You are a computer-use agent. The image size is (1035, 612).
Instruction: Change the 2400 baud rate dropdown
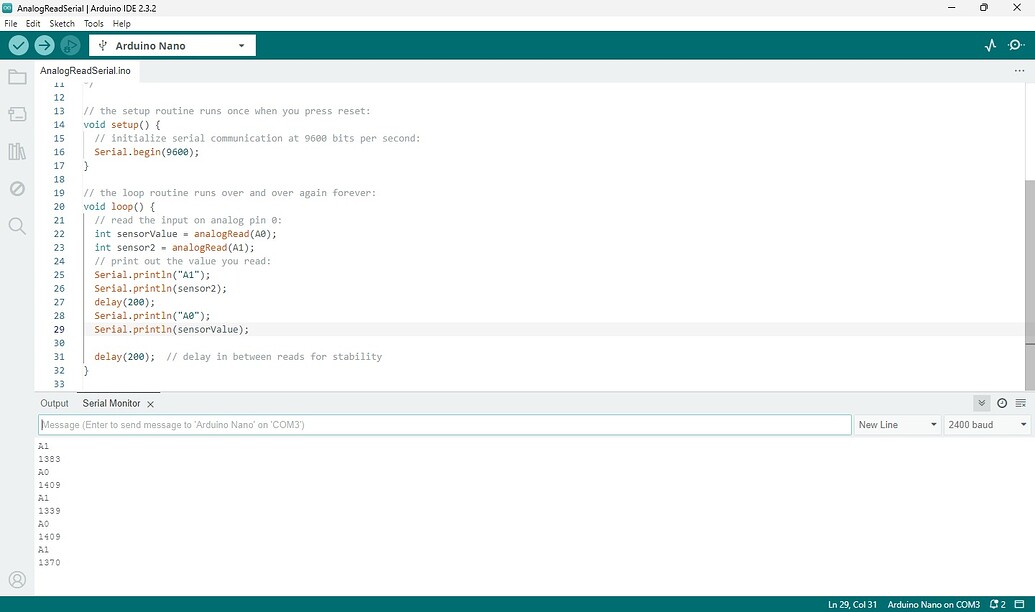point(986,424)
